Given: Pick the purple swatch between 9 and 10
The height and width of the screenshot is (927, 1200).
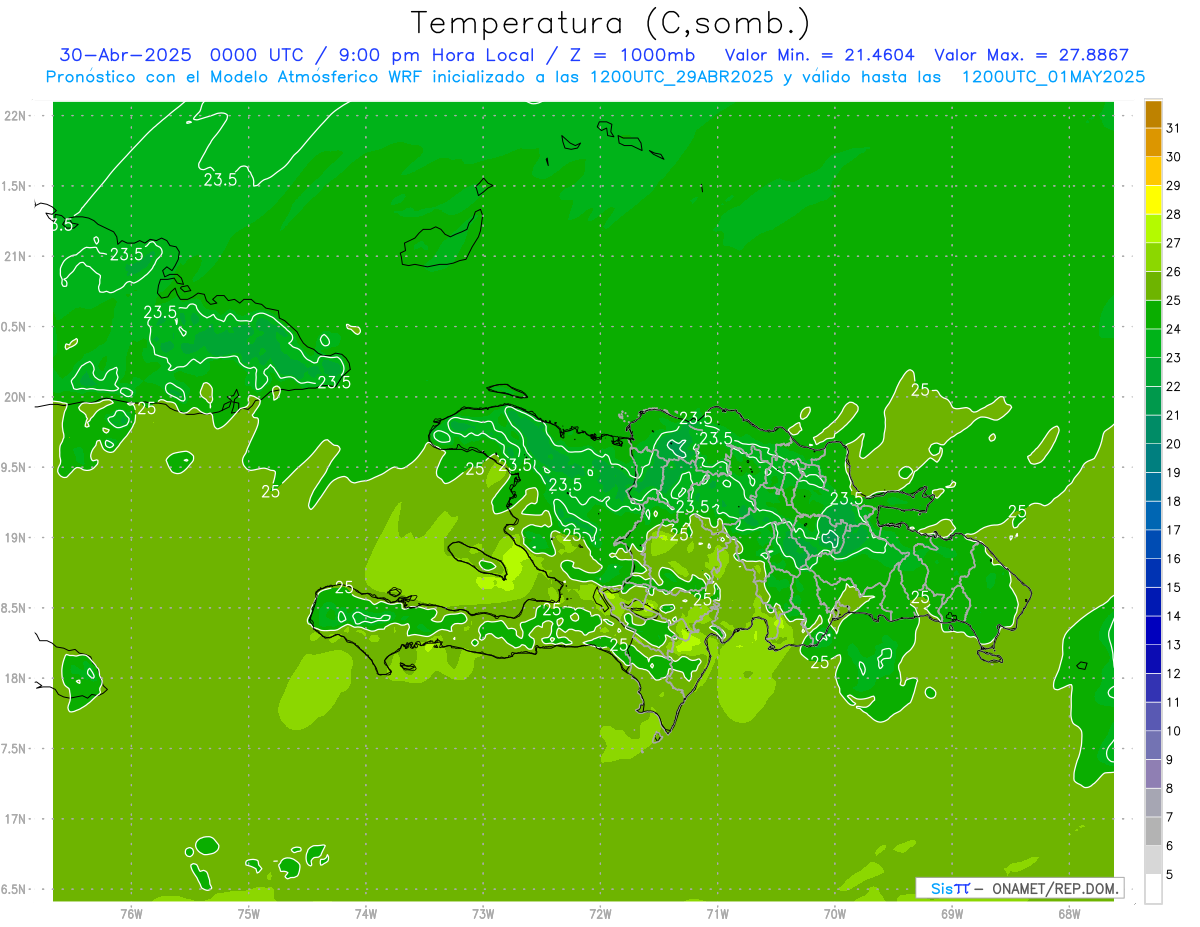Looking at the screenshot, I should [1153, 745].
